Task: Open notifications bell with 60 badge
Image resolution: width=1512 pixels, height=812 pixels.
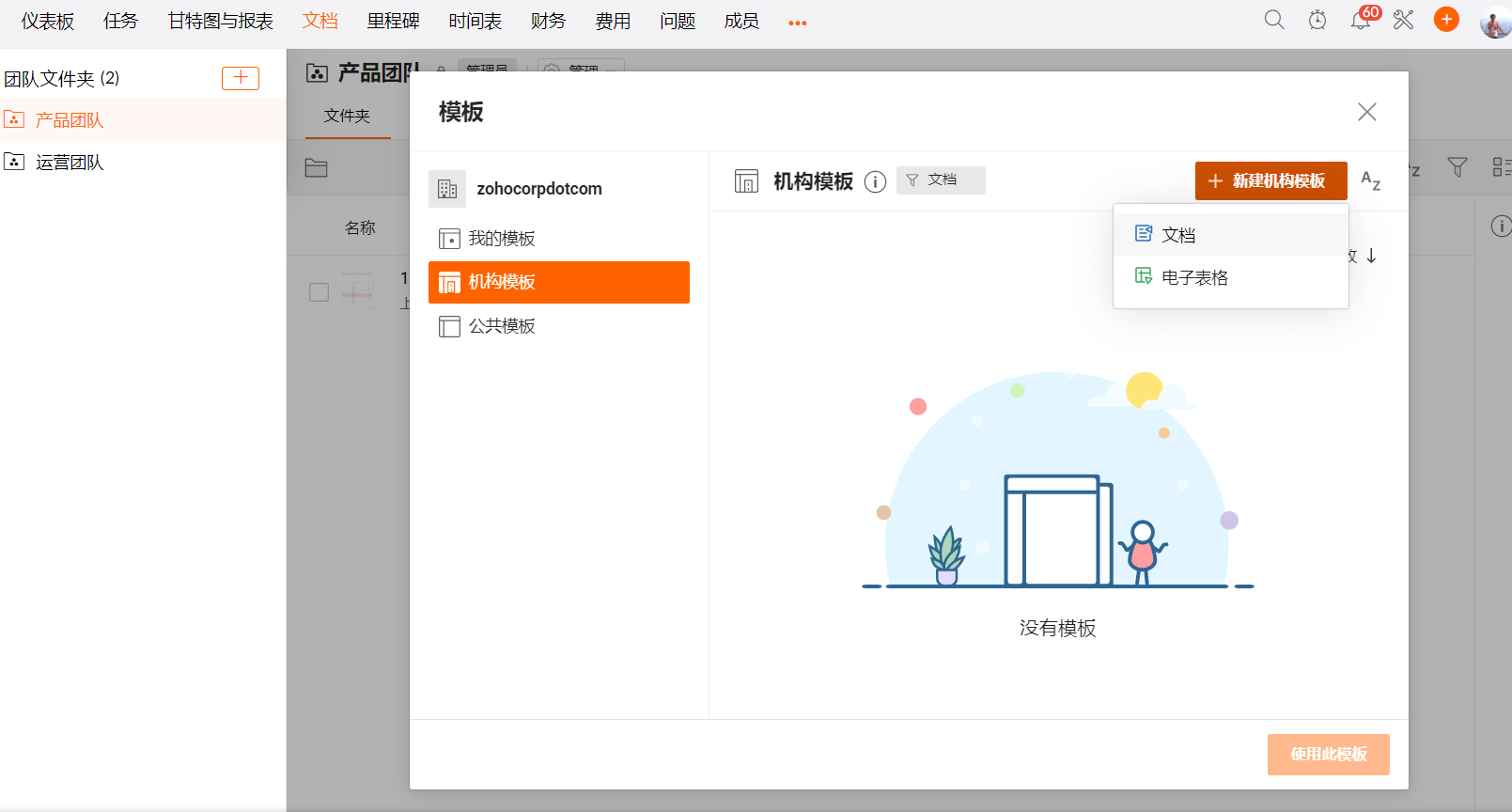Action: point(1361,20)
